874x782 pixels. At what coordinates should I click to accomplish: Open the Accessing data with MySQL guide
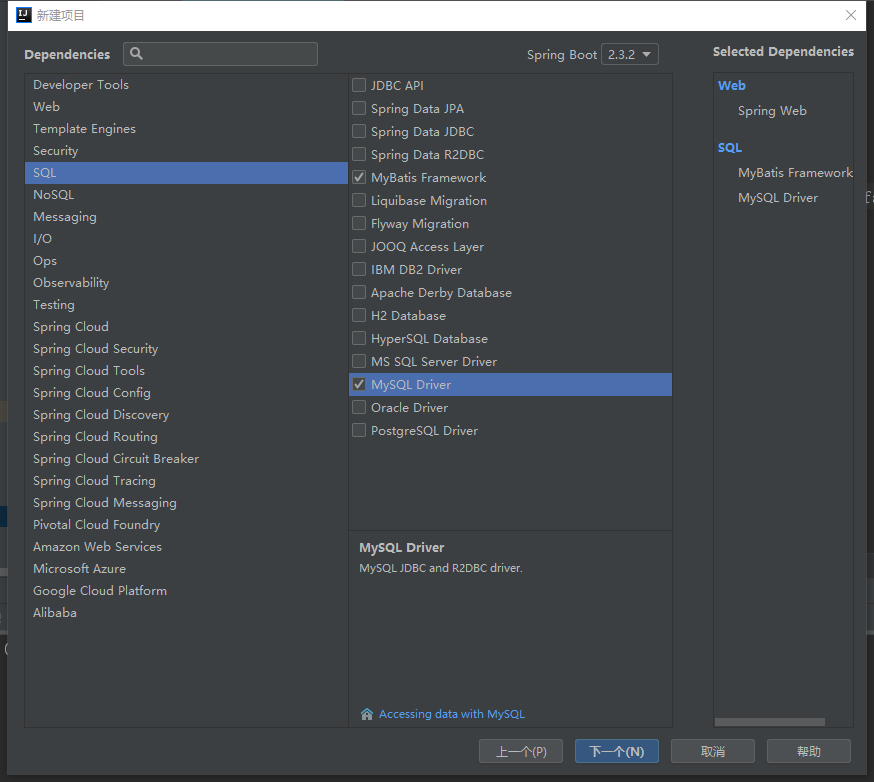click(x=452, y=714)
